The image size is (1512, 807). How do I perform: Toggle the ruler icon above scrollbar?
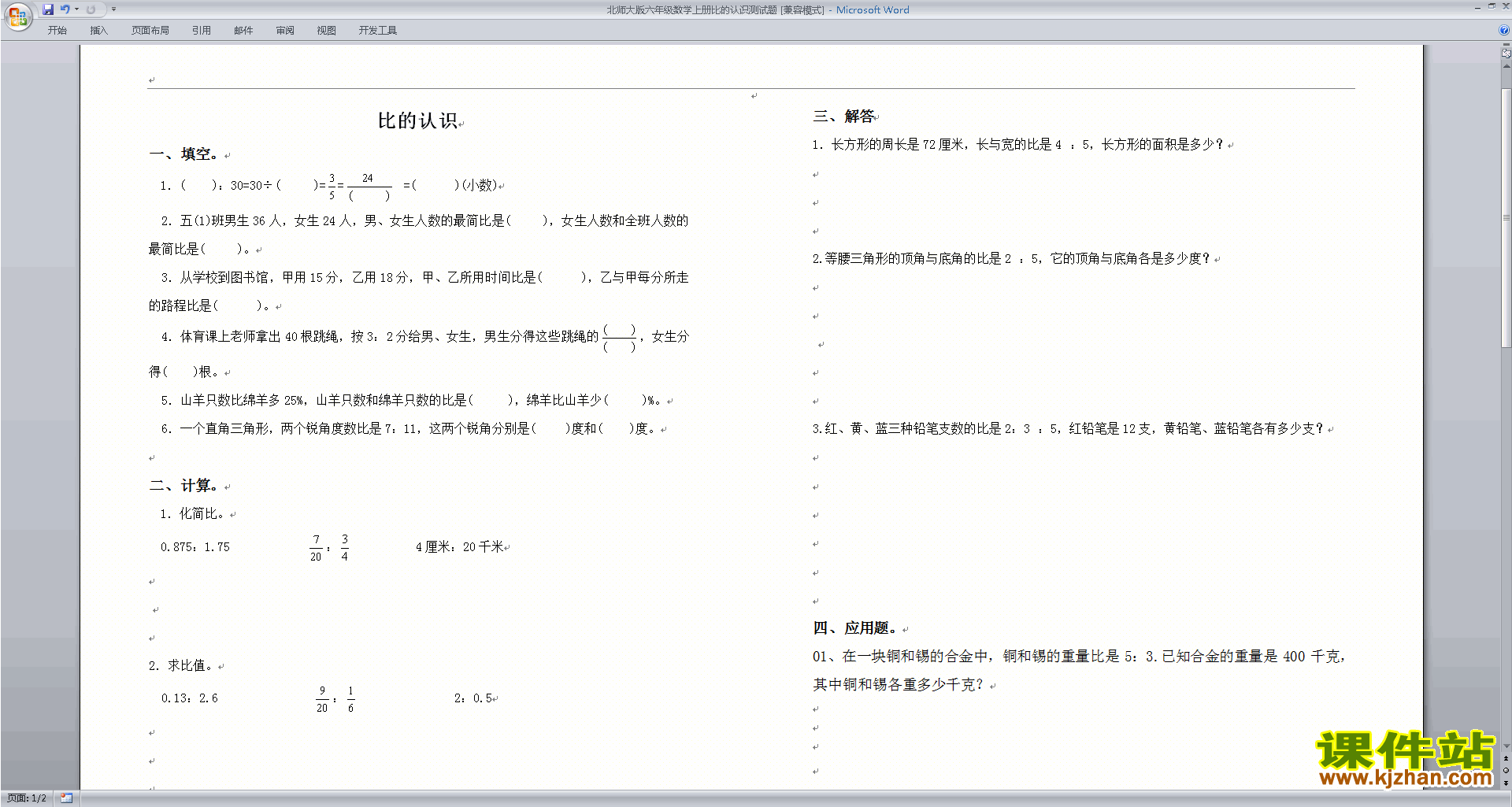[1506, 53]
